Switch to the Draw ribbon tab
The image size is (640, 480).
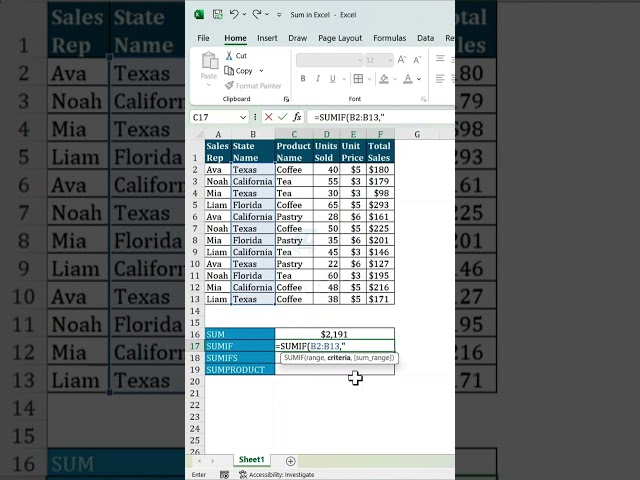298,38
